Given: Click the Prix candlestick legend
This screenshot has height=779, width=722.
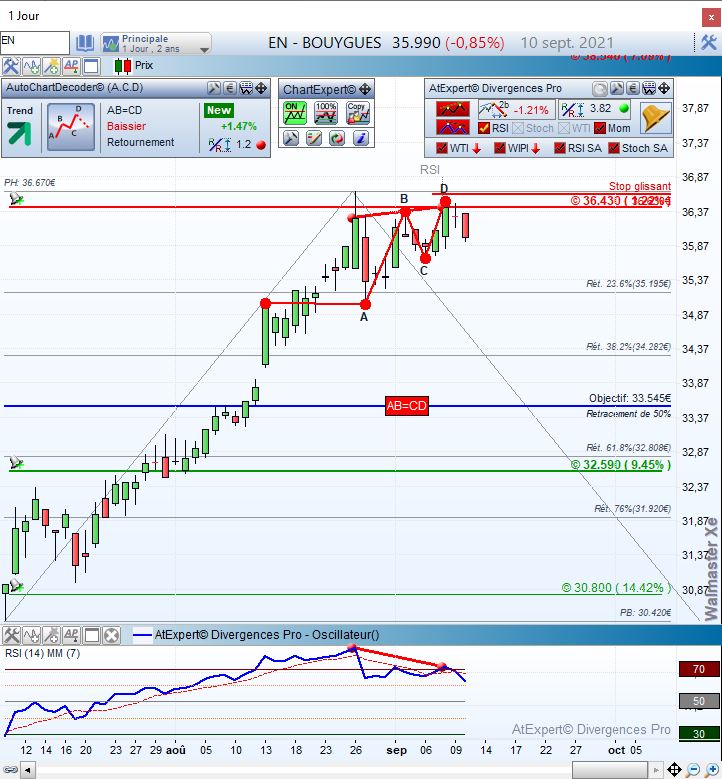Looking at the screenshot, I should pyautogui.click(x=133, y=66).
